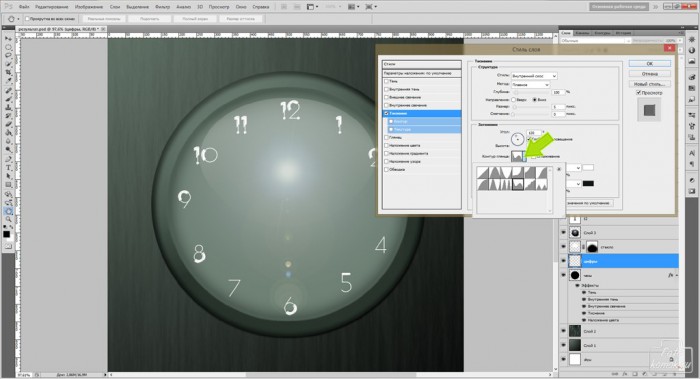This screenshot has height=379, width=700.
Task: Select the Eraser tool
Action: pyautogui.click(x=8, y=124)
